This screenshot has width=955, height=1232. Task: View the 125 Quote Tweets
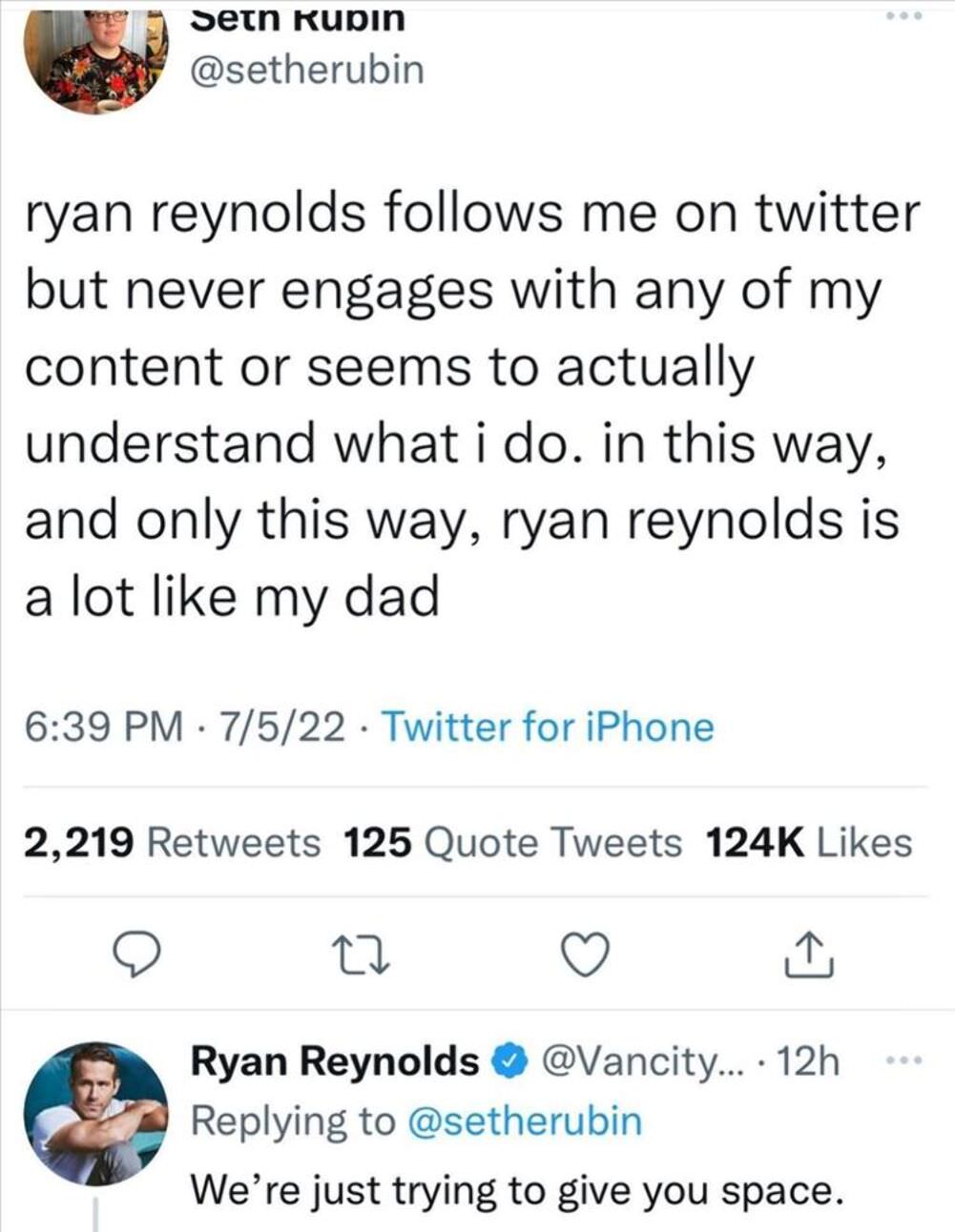[512, 843]
